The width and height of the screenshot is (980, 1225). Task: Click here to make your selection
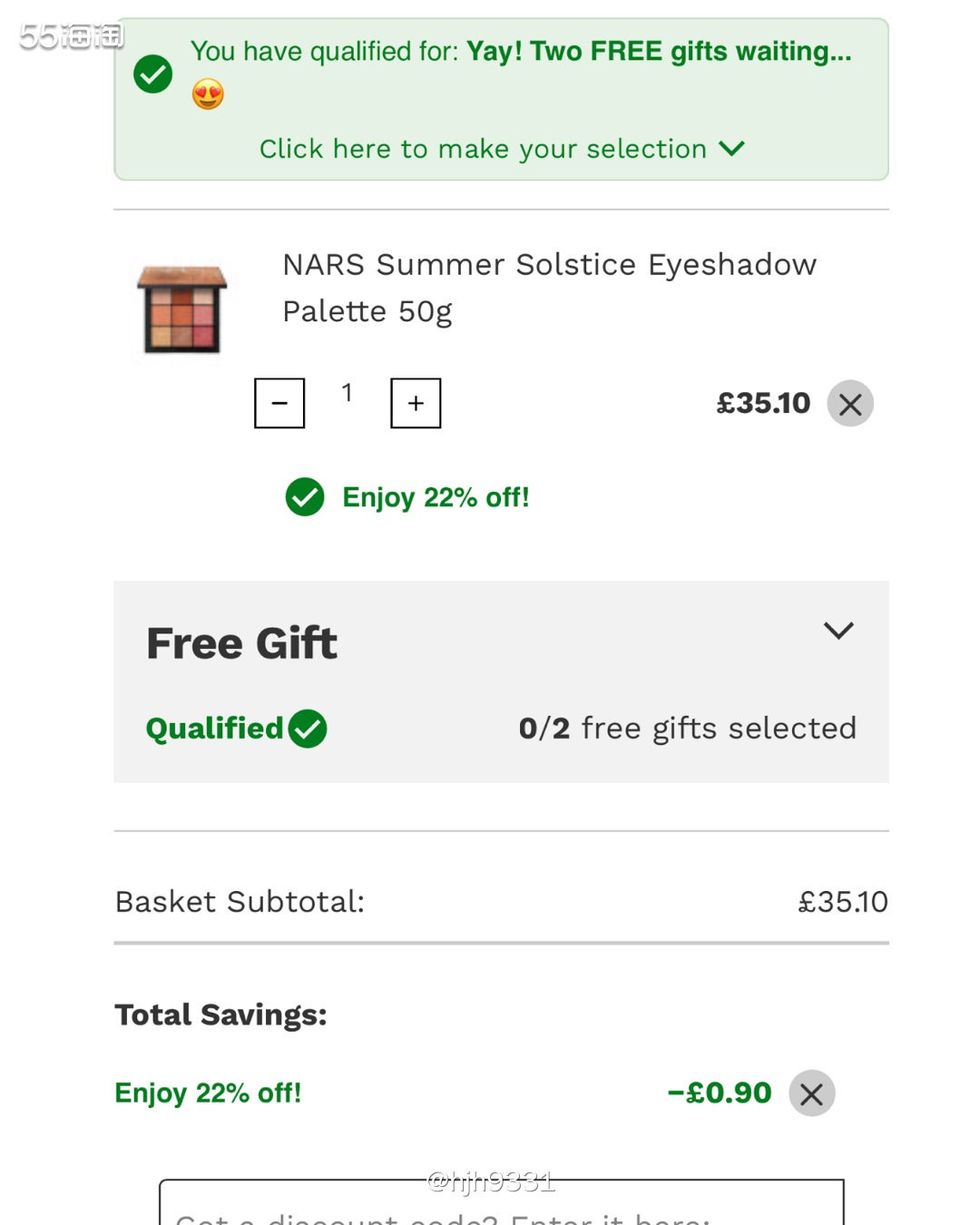(483, 149)
